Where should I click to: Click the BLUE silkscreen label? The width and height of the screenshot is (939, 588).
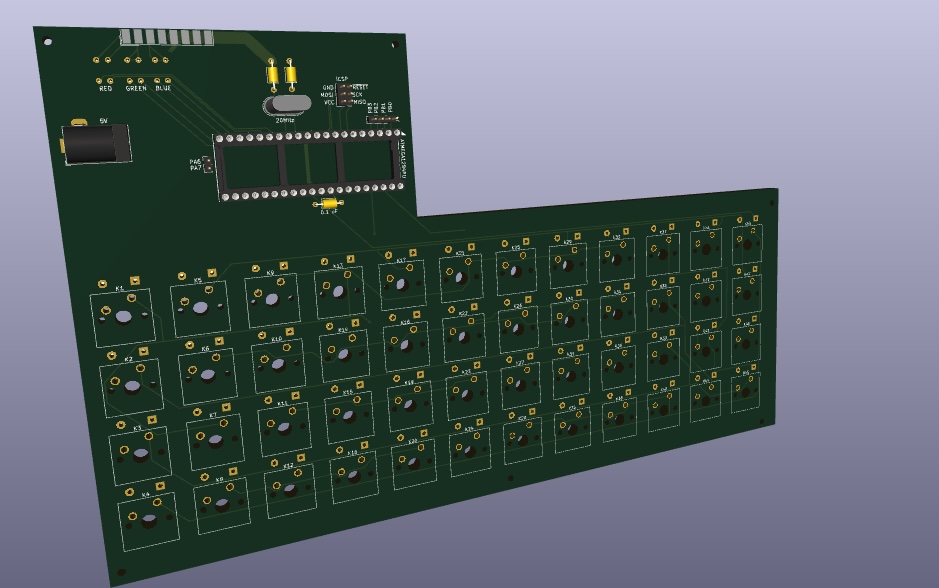click(163, 88)
